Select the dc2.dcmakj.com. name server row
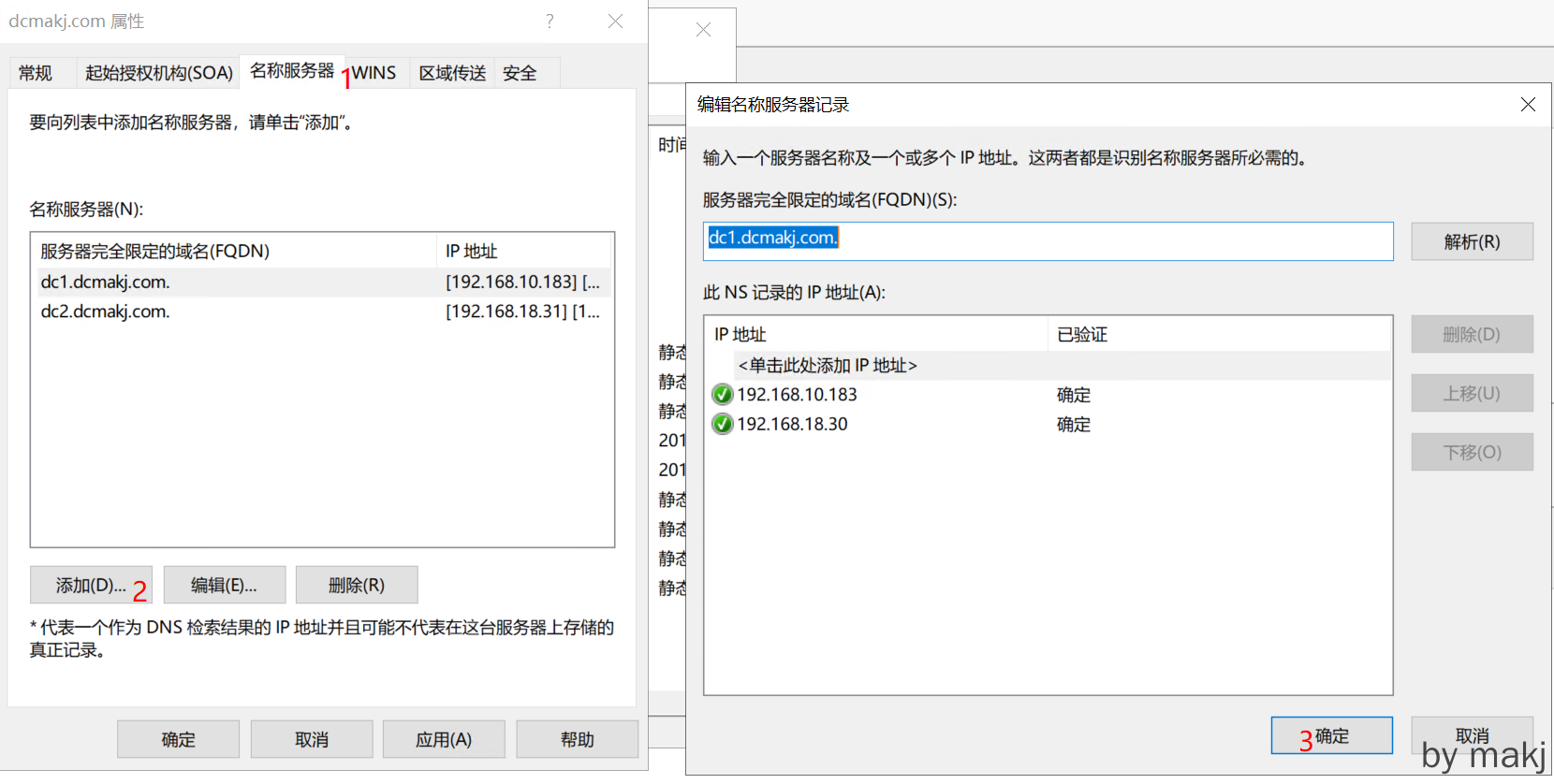The width and height of the screenshot is (1554, 784). (x=106, y=312)
